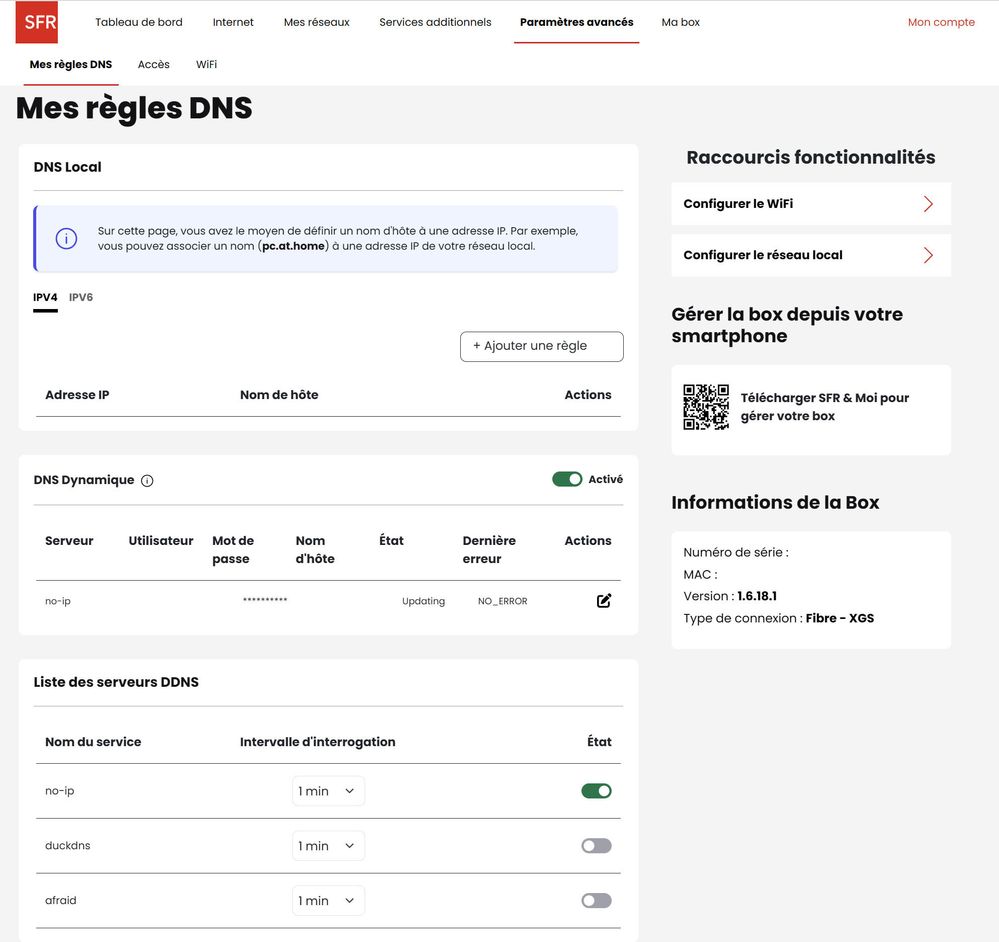This screenshot has height=942, width=999.
Task: Click the chevron arrow beside Configurer le WiFi
Action: 928,204
